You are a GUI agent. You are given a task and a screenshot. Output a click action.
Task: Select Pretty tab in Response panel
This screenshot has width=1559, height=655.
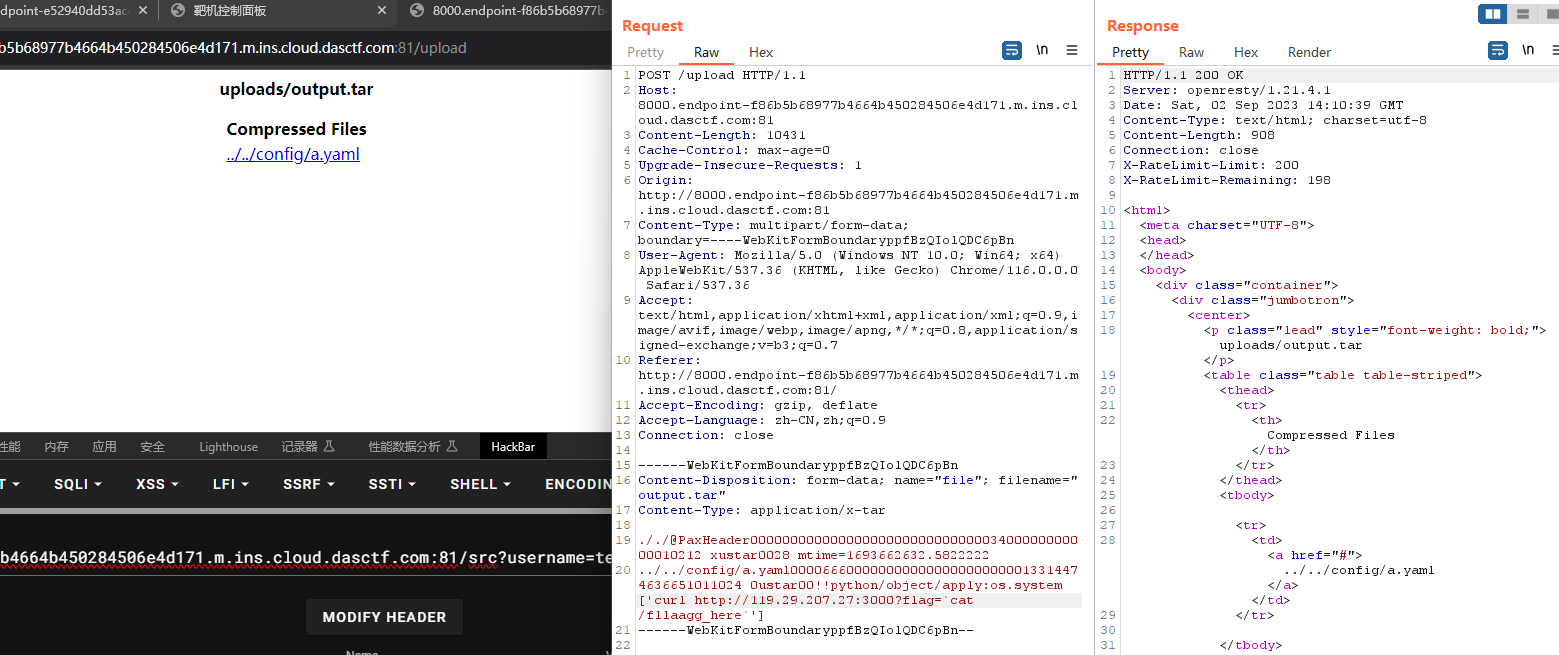[1130, 52]
